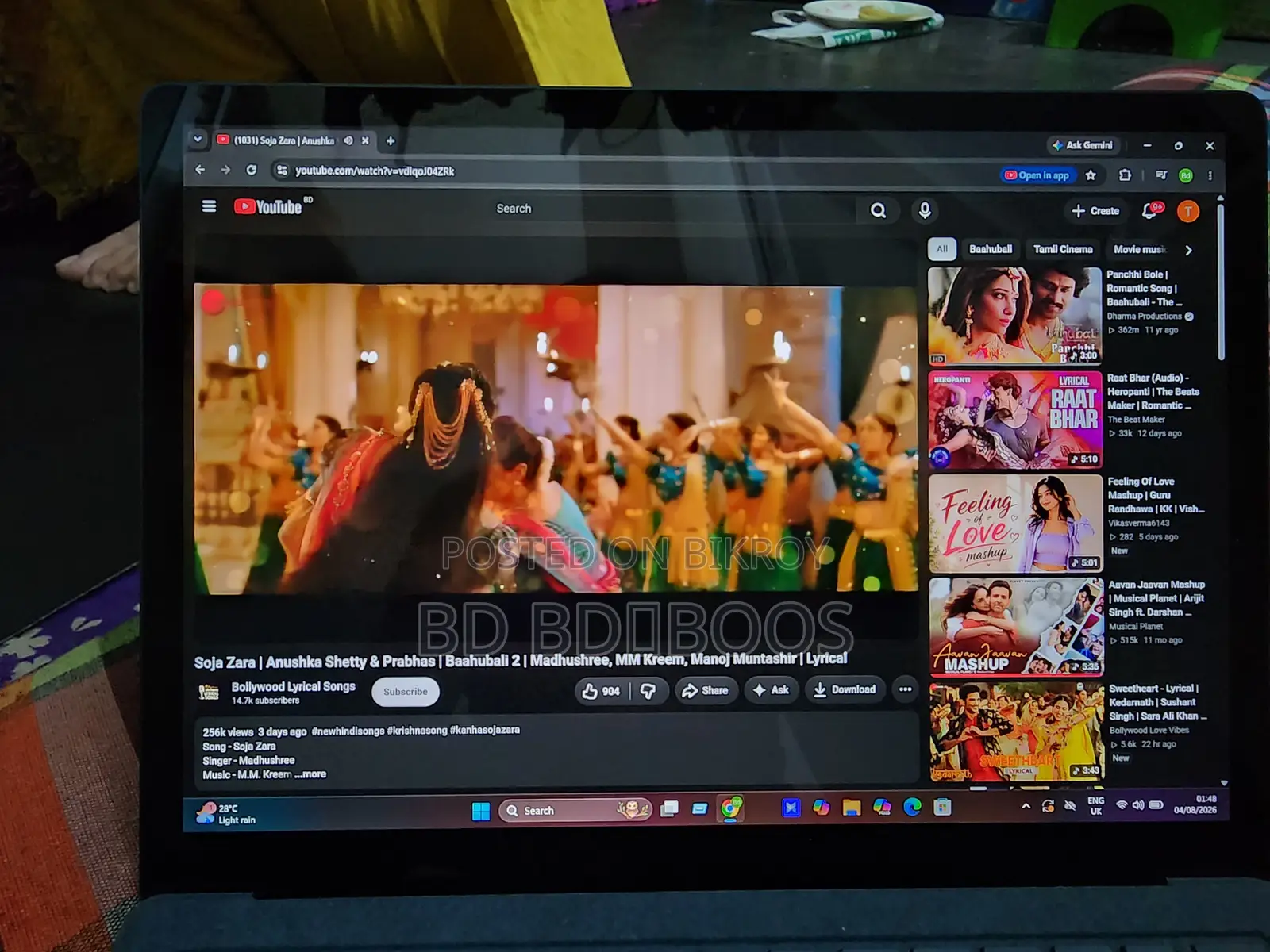
Task: Click the Soja Zara video player
Action: (x=556, y=439)
